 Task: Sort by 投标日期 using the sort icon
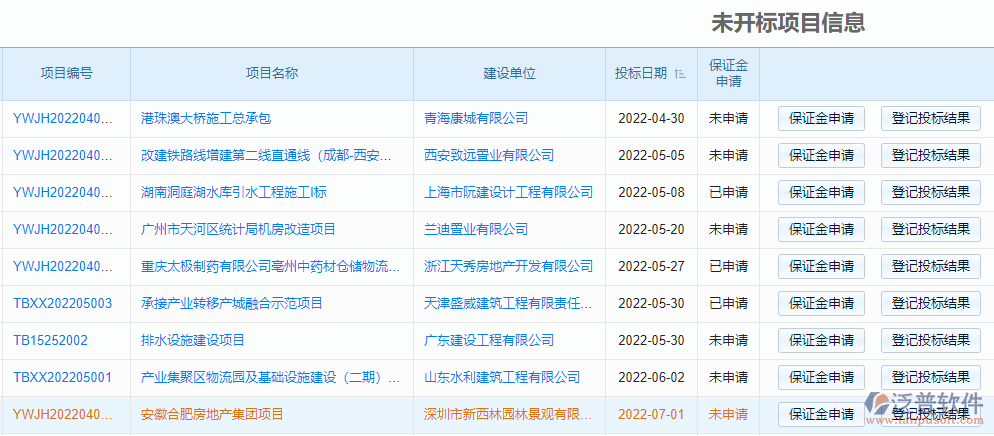(x=681, y=73)
